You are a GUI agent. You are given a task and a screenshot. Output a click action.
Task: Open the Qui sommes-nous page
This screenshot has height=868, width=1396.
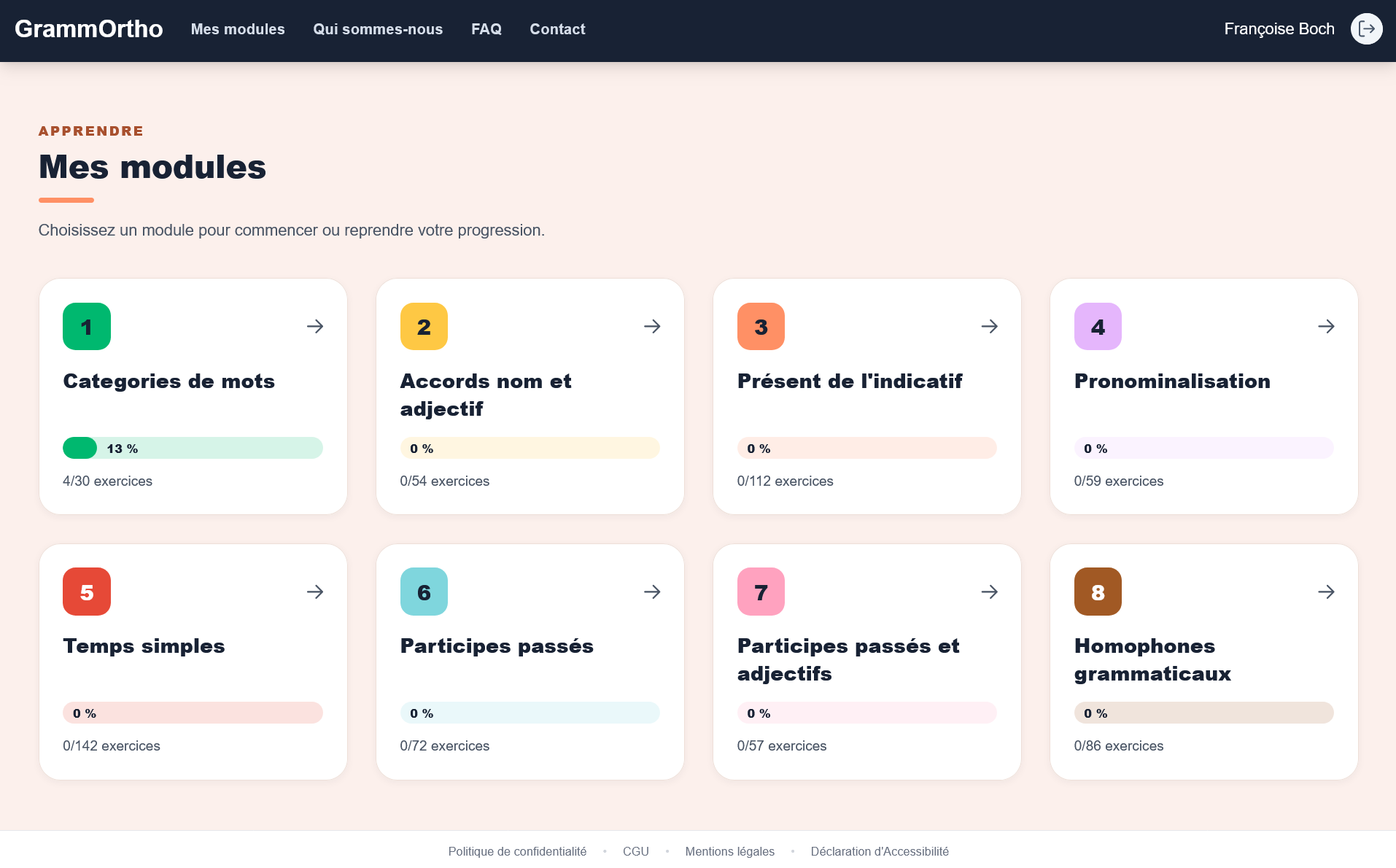378,29
